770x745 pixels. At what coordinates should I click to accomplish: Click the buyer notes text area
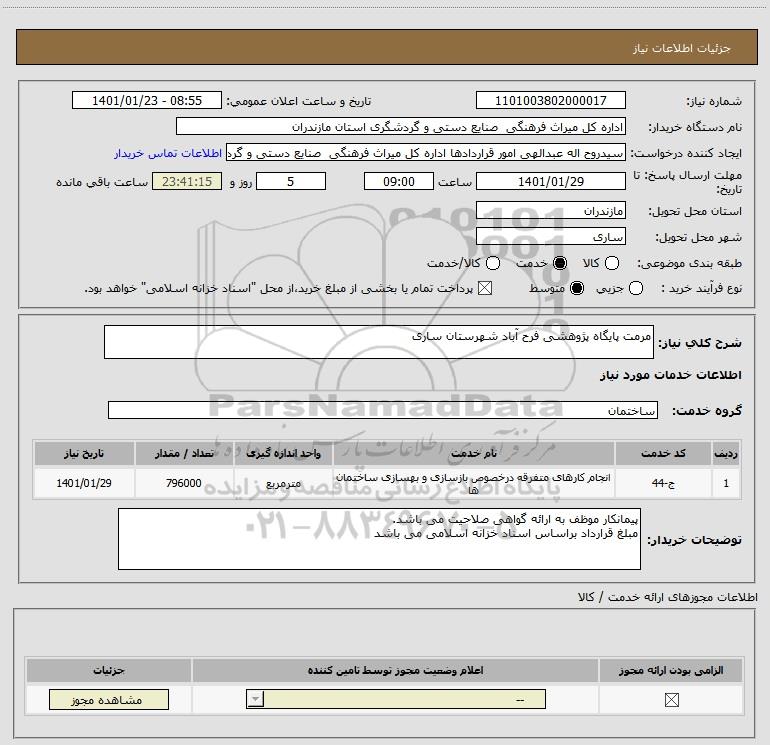pyautogui.click(x=379, y=539)
